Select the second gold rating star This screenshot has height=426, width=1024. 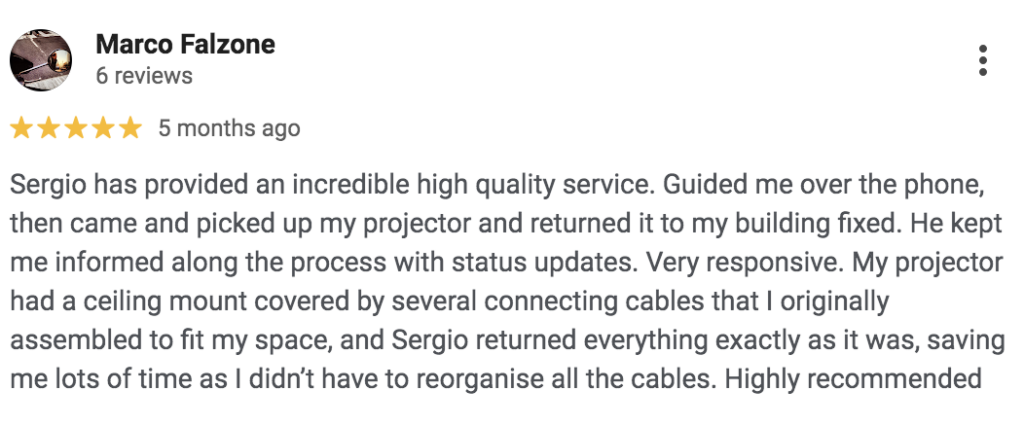click(49, 128)
